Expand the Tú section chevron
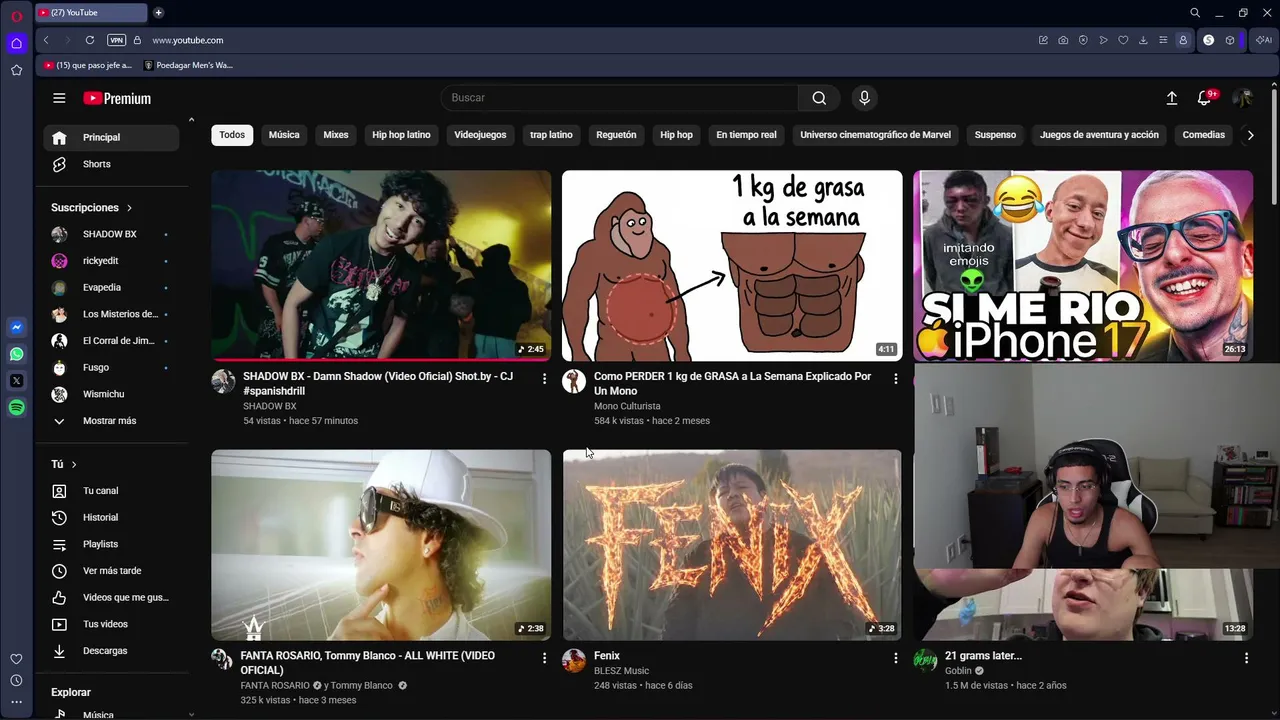The height and width of the screenshot is (720, 1280). pyautogui.click(x=74, y=464)
